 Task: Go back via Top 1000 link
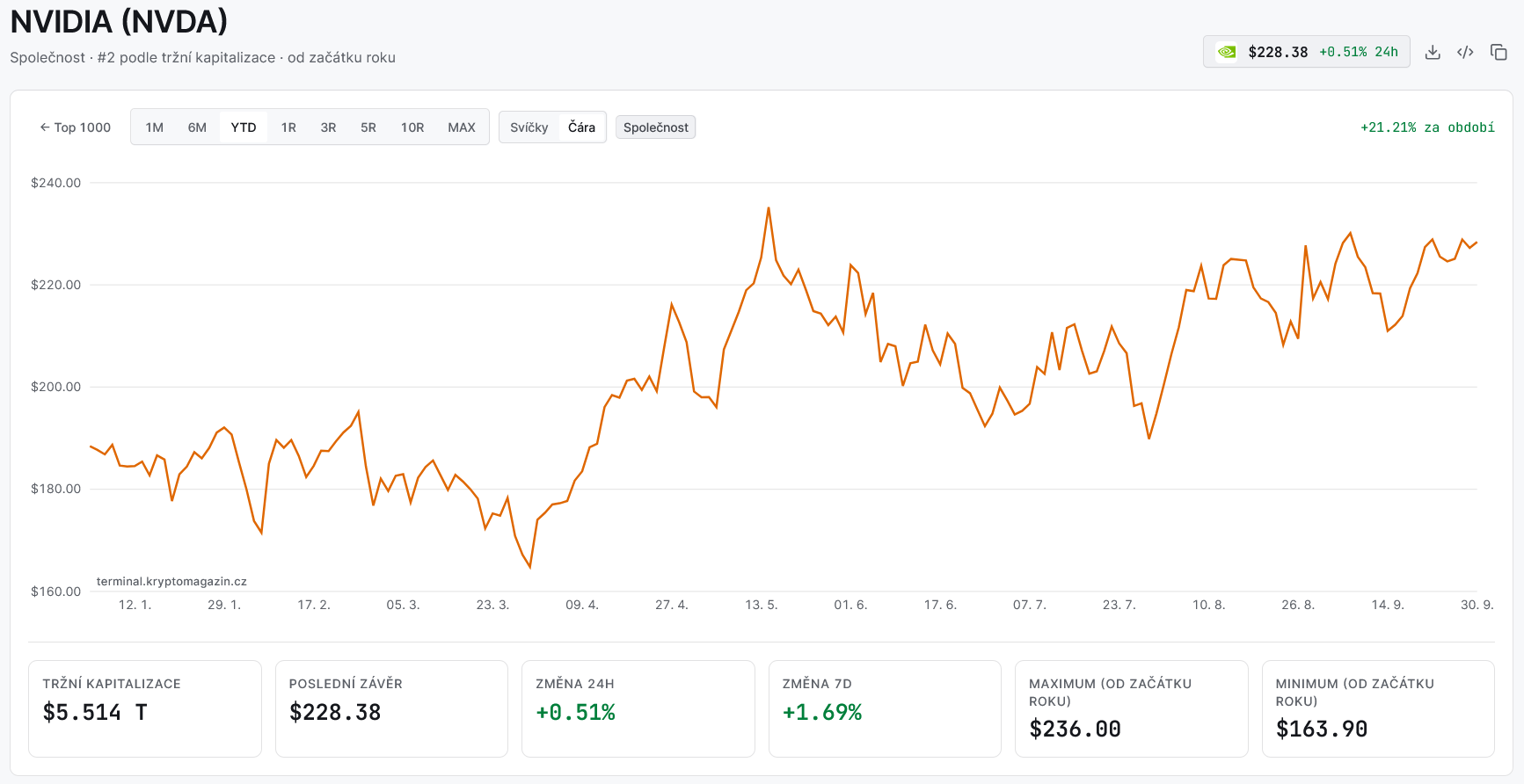(x=75, y=127)
